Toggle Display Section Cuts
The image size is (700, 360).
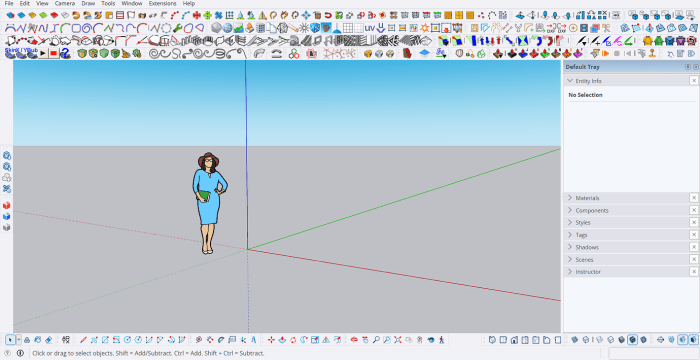[x=683, y=340]
